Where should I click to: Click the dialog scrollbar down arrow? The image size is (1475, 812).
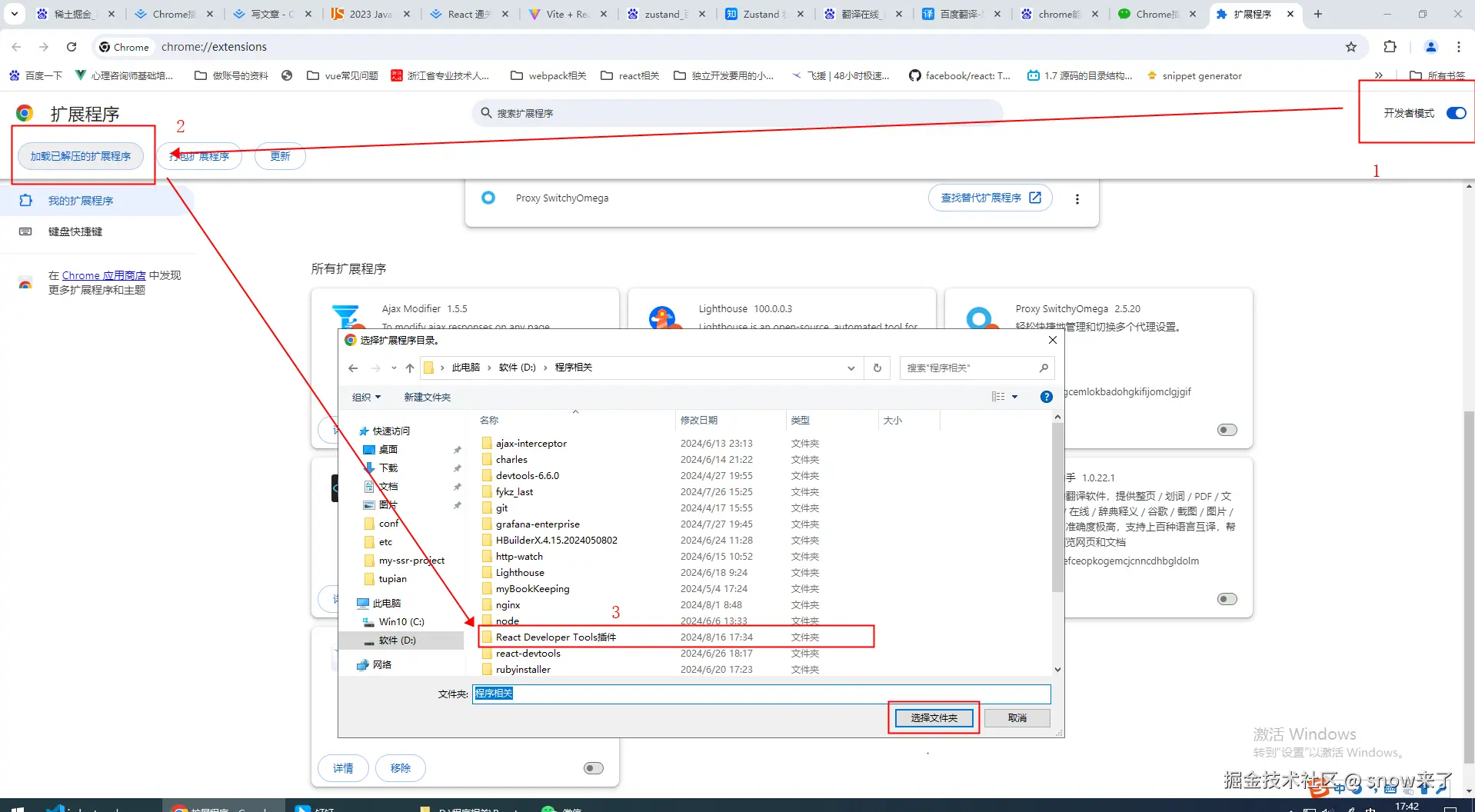point(1057,670)
